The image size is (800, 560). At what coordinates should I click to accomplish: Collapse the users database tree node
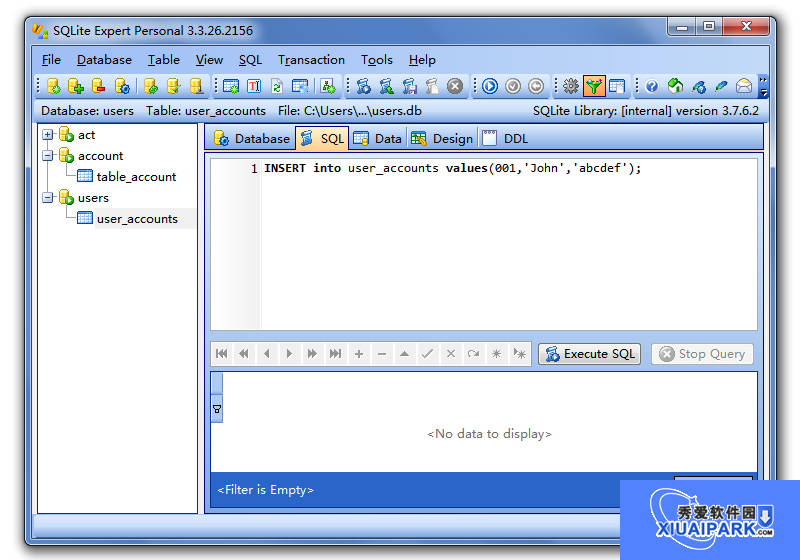click(47, 197)
